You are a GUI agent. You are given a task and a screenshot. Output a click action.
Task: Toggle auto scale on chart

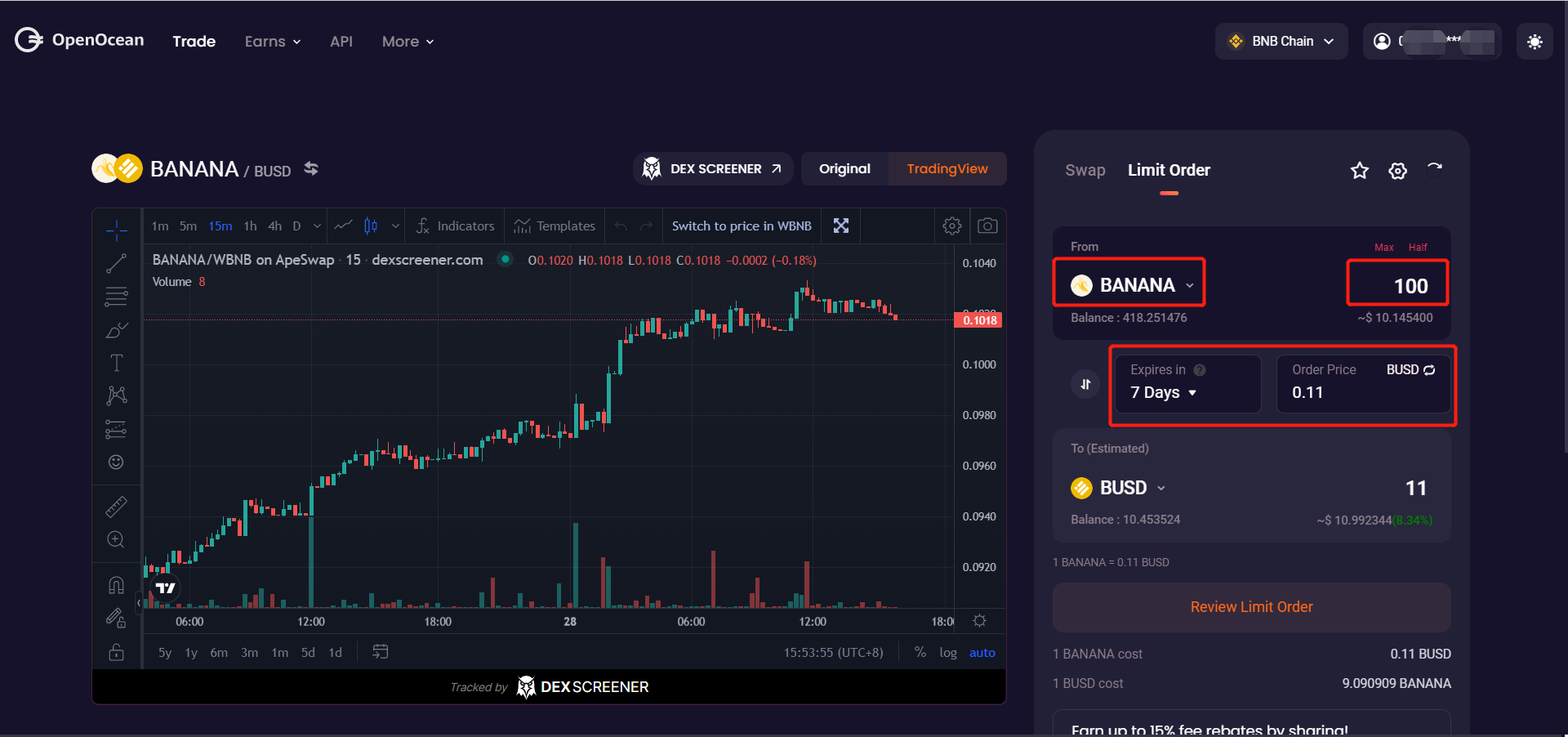pos(982,652)
